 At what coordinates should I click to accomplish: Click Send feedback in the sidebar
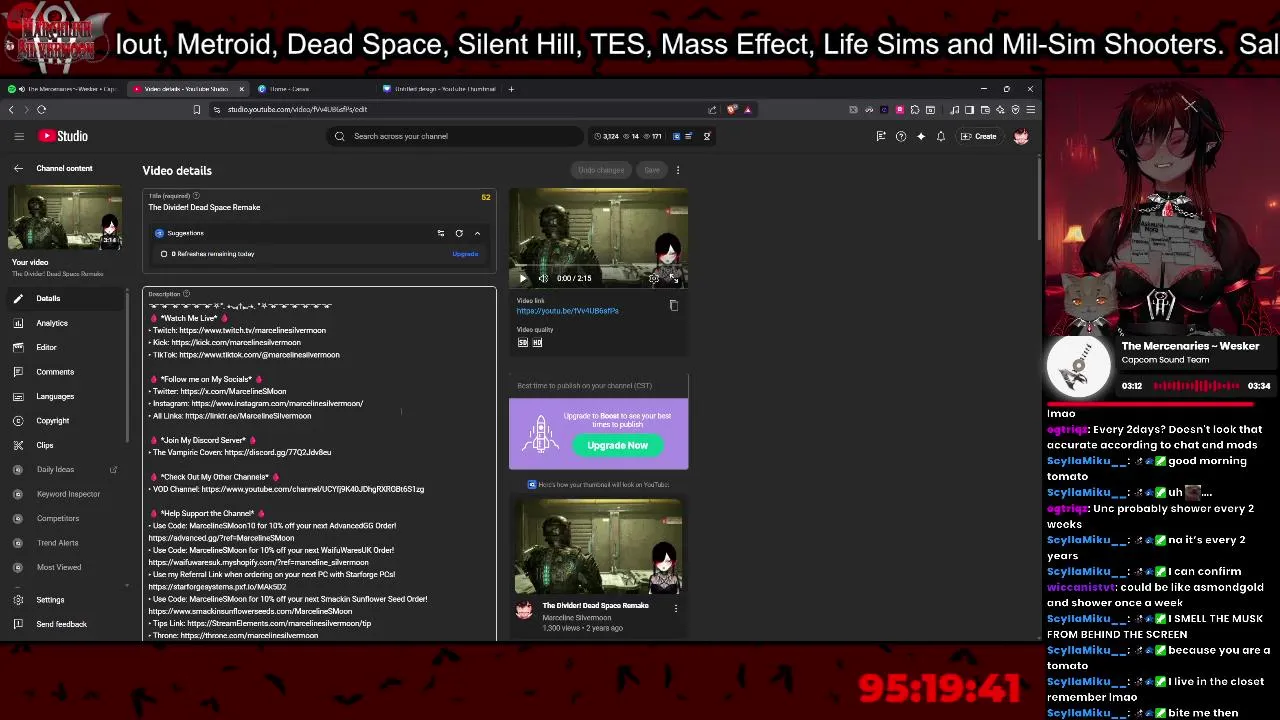(x=64, y=624)
